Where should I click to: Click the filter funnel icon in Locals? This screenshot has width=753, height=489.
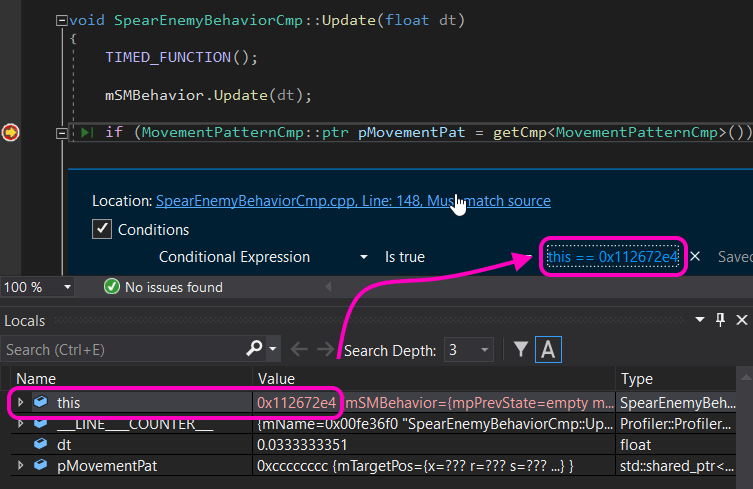pyautogui.click(x=521, y=349)
